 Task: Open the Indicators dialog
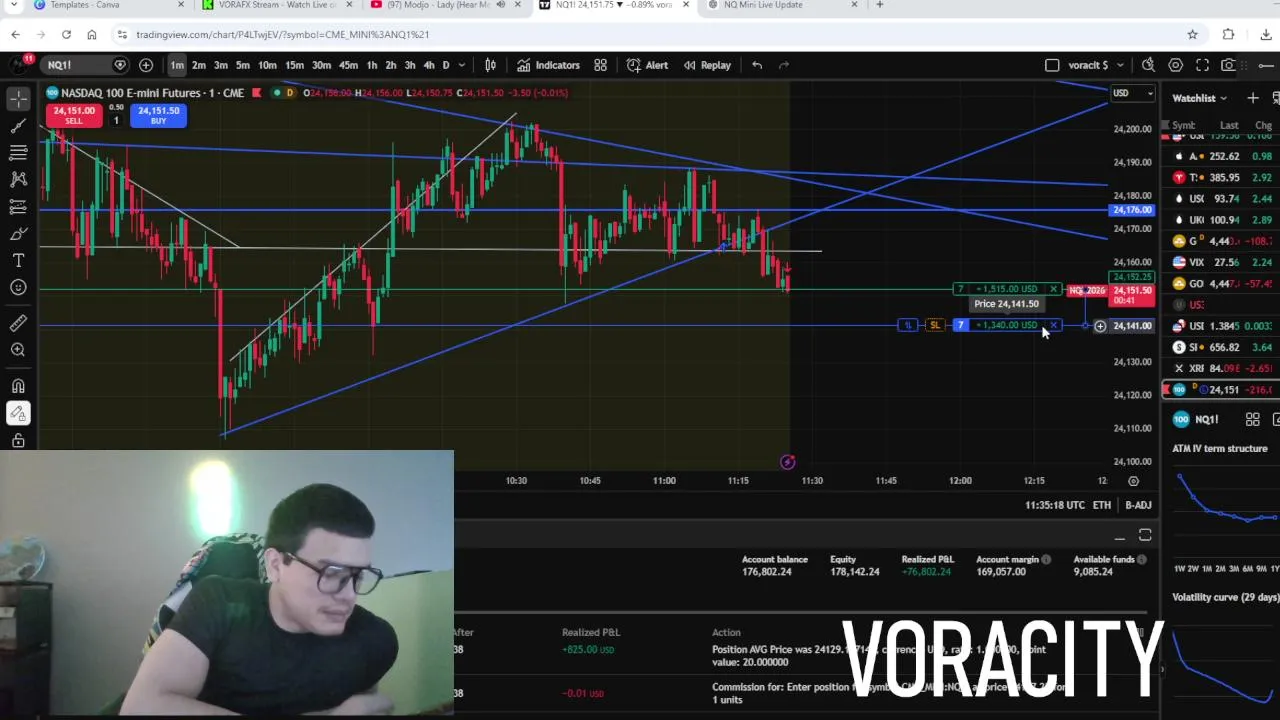tap(548, 65)
